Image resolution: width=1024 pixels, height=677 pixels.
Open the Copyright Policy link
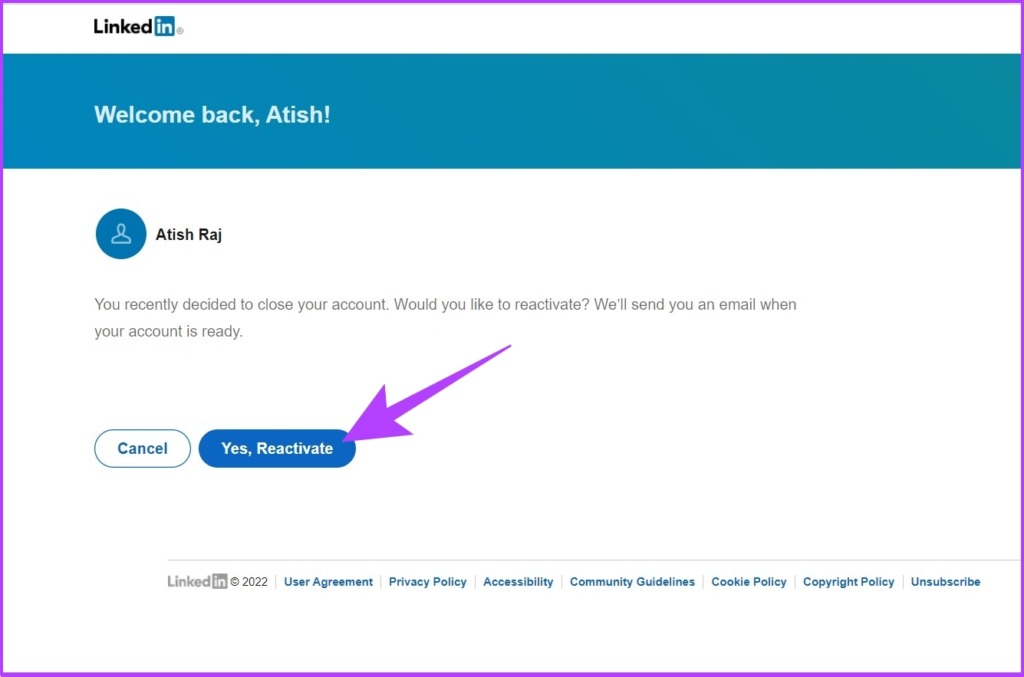(848, 582)
